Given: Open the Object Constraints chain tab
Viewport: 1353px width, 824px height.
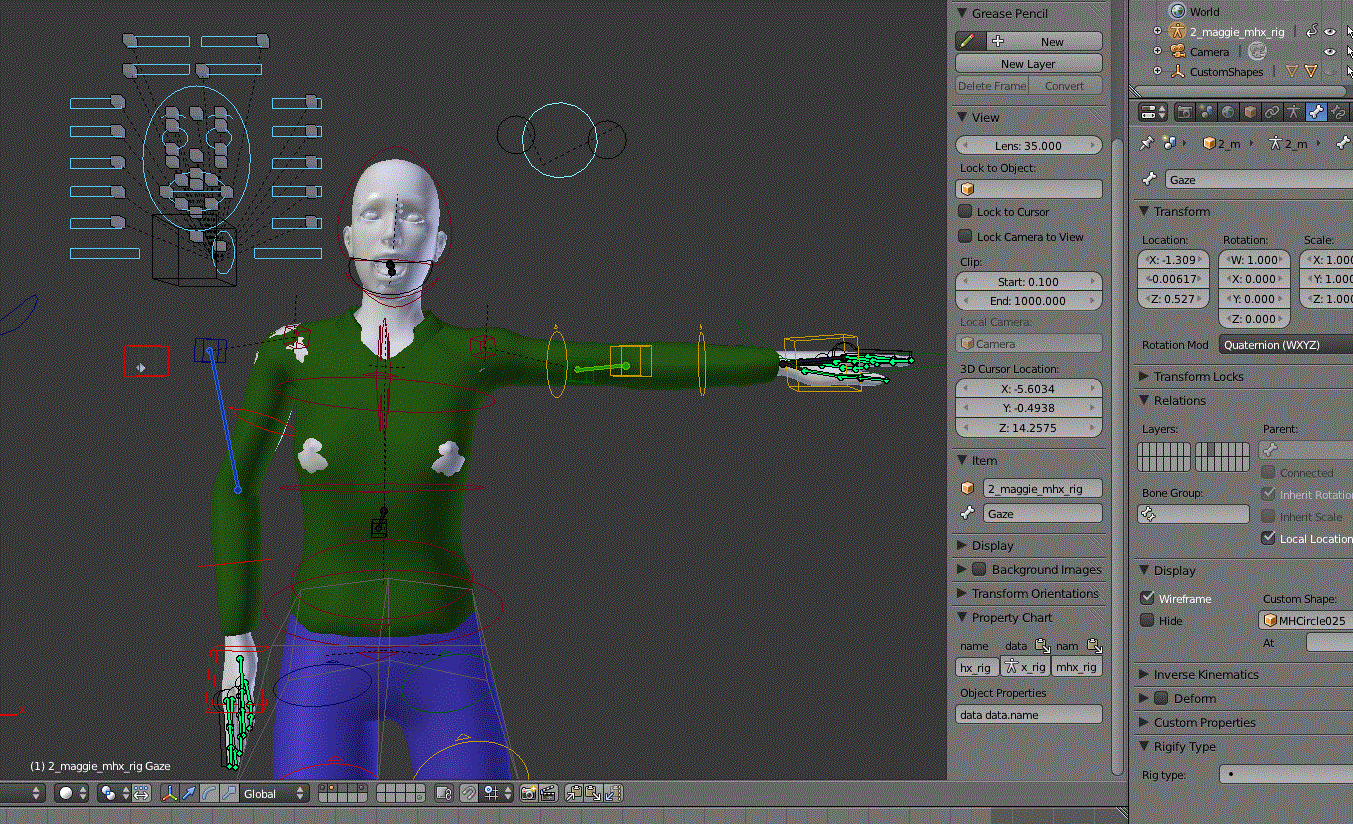Looking at the screenshot, I should (1273, 112).
